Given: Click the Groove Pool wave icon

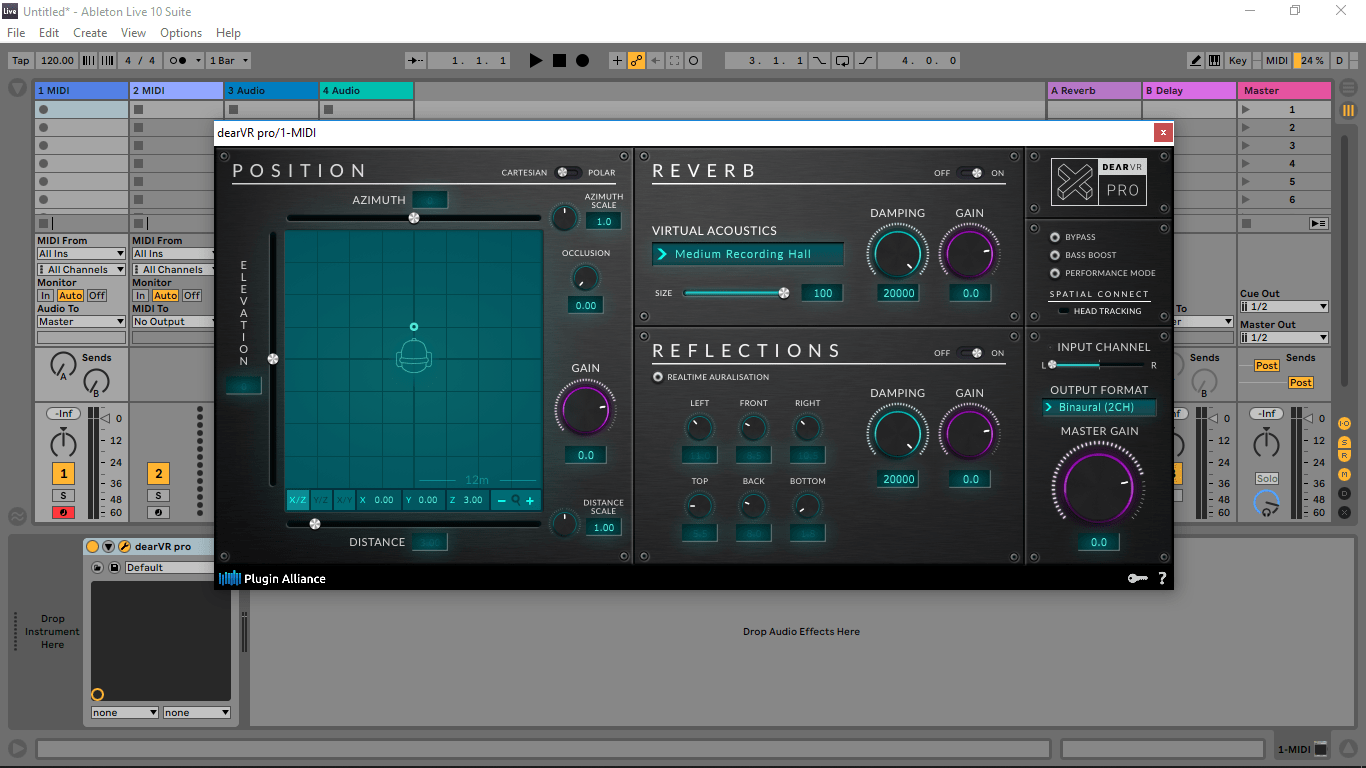Looking at the screenshot, I should [x=18, y=516].
